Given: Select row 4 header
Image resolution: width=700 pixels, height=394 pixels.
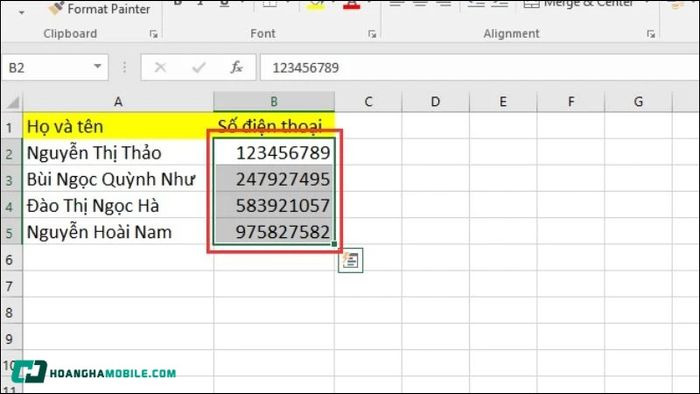Looking at the screenshot, I should point(12,206).
